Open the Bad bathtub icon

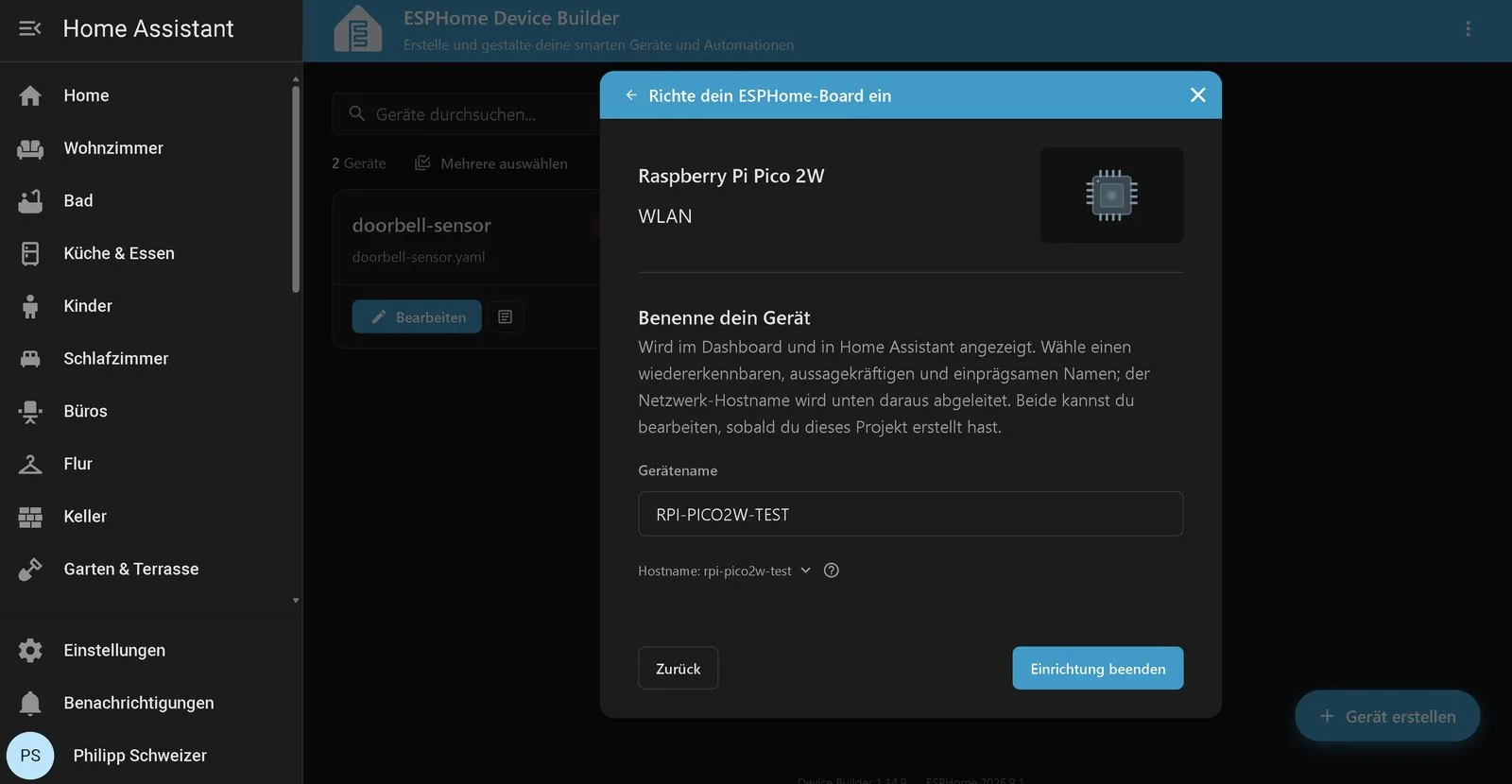(30, 201)
